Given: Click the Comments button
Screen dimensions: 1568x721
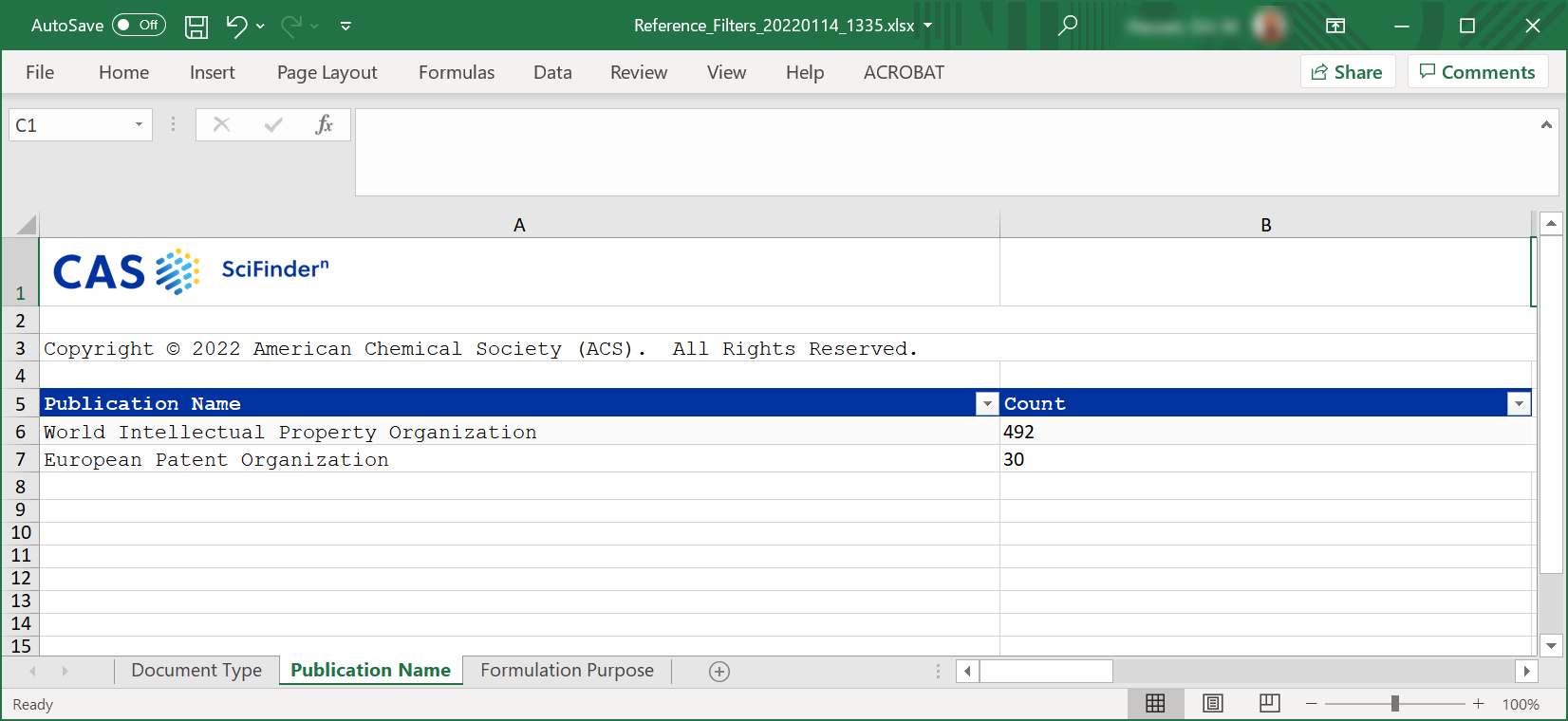Looking at the screenshot, I should click(x=1478, y=72).
